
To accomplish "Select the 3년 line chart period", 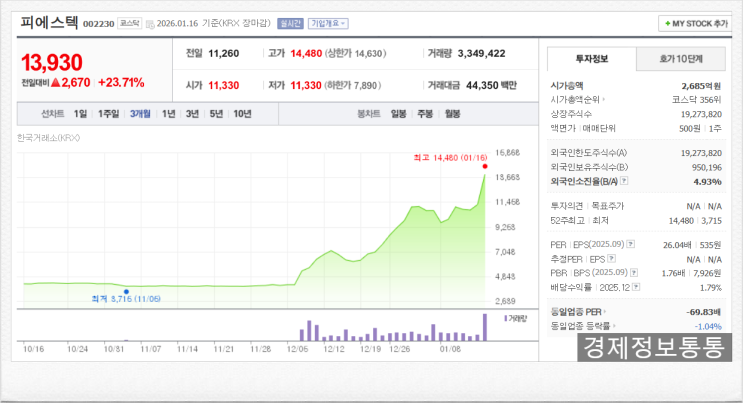I will 192,114.
